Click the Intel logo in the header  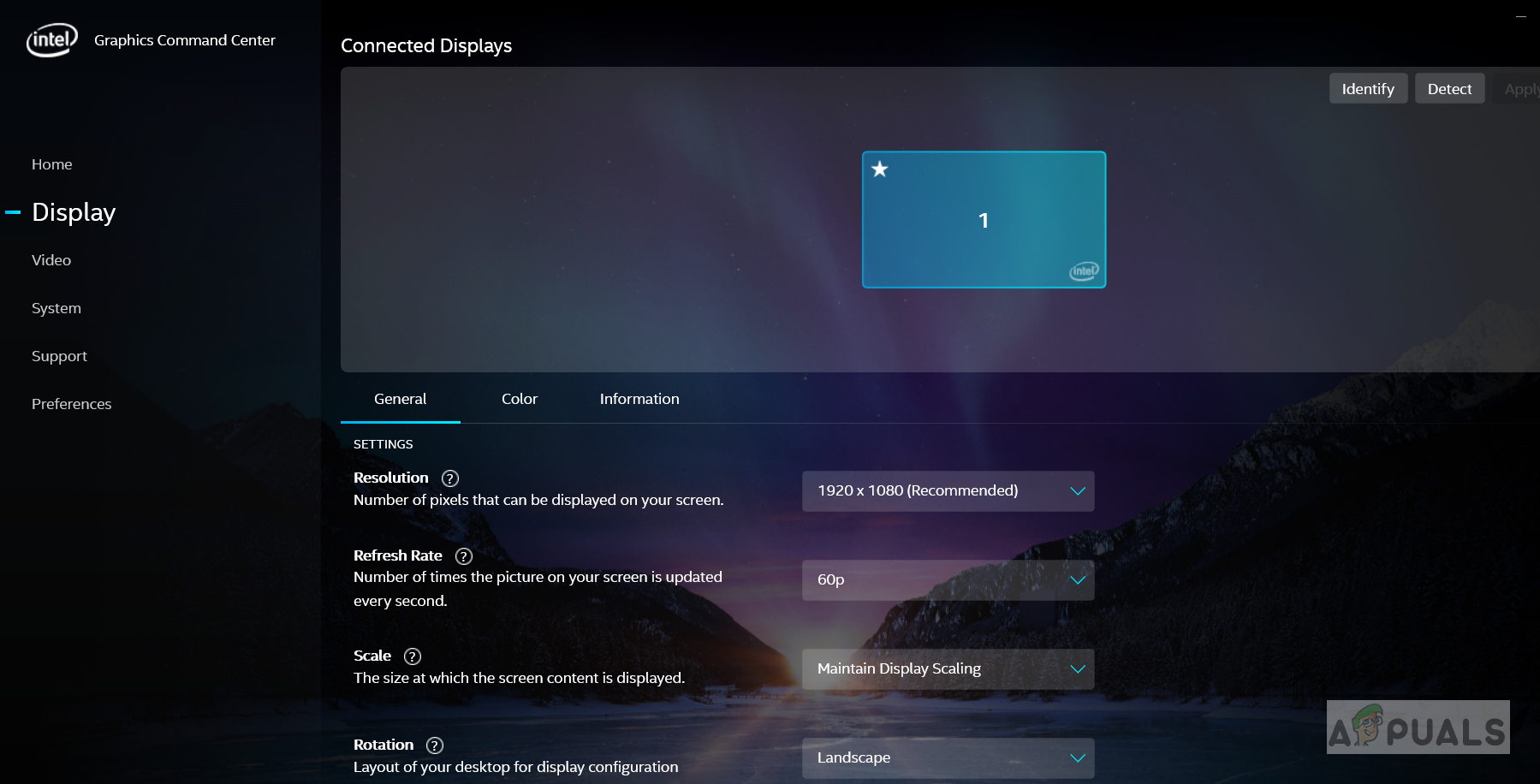click(x=52, y=39)
